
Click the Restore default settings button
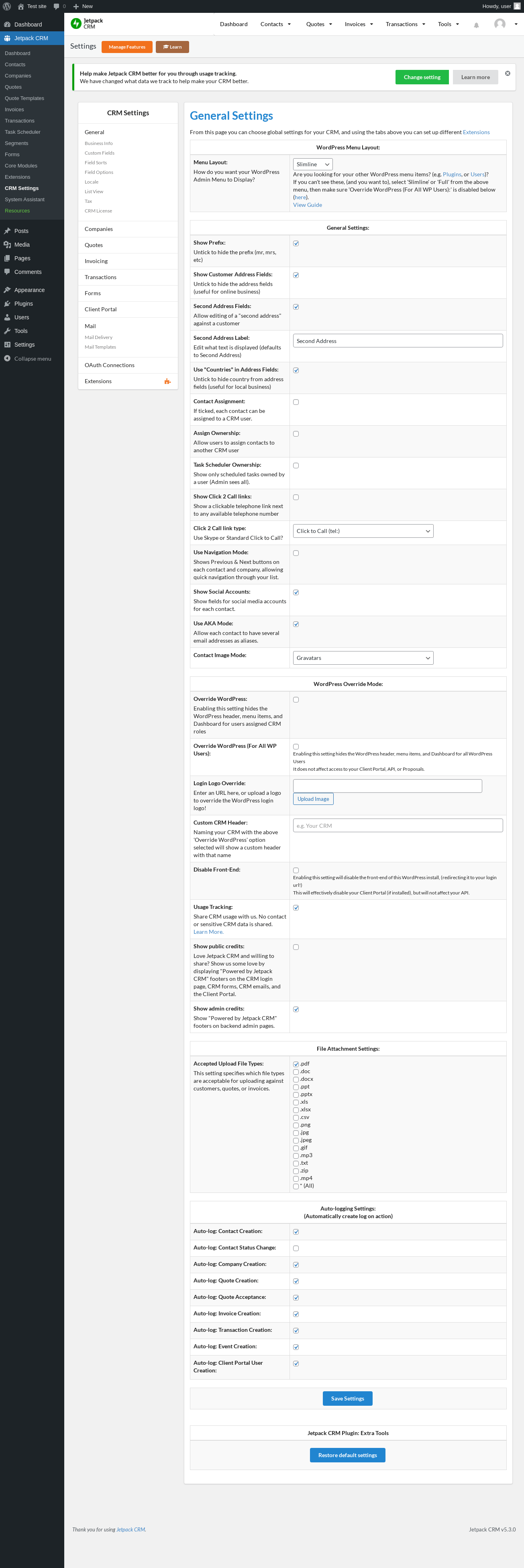pyautogui.click(x=347, y=1455)
